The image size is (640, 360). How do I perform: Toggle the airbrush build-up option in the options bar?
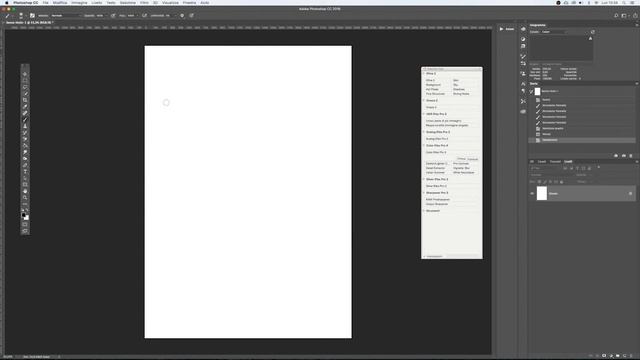click(x=144, y=16)
